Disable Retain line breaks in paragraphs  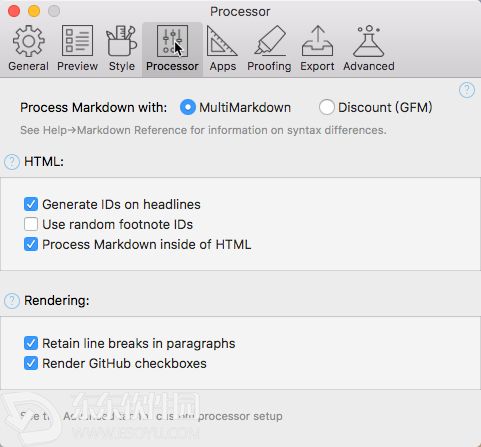pyautogui.click(x=31, y=343)
